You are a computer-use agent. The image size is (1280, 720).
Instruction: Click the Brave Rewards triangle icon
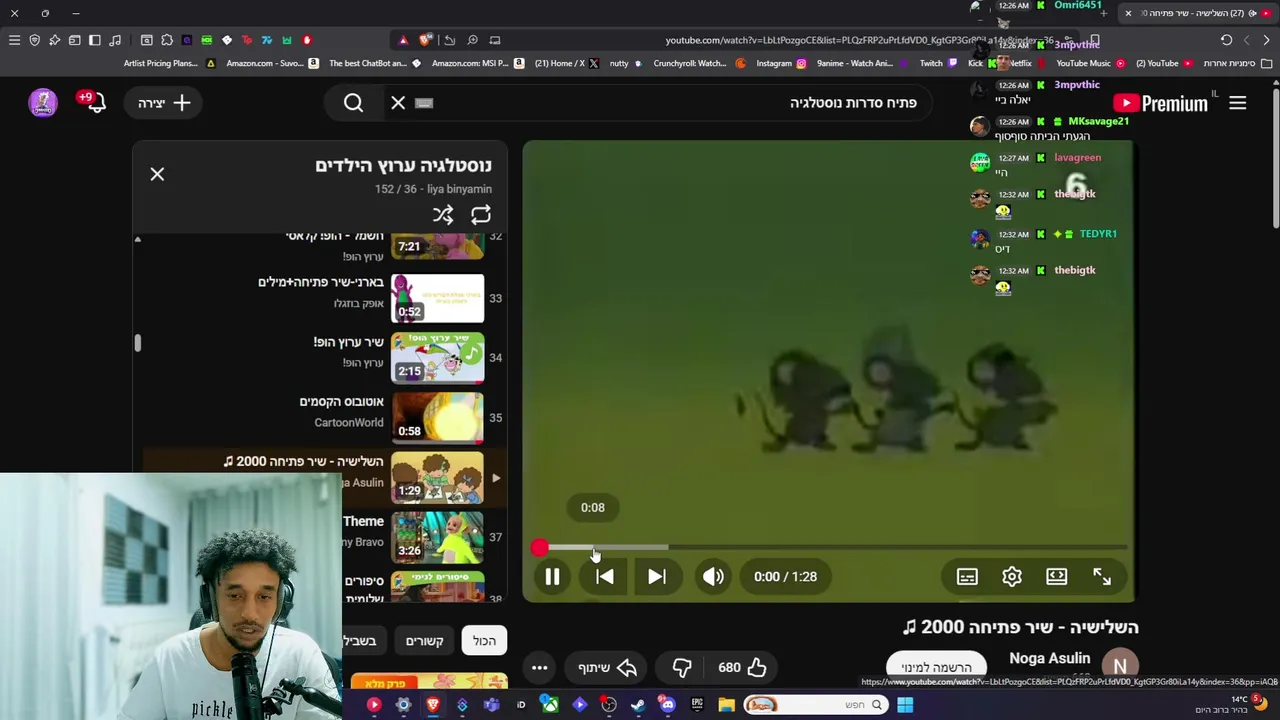[403, 40]
